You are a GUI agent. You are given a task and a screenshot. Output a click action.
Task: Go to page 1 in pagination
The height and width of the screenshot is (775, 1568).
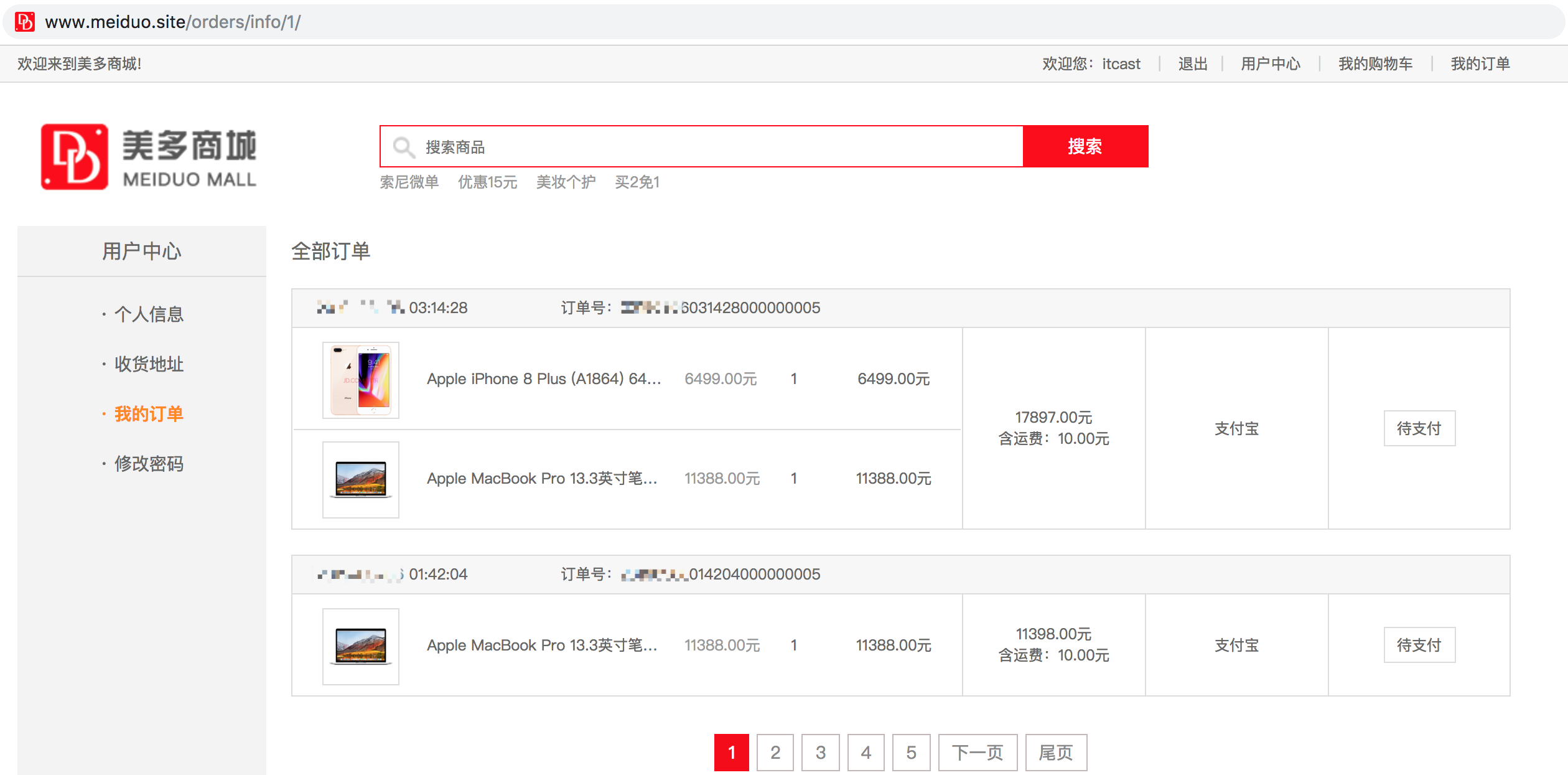click(732, 753)
